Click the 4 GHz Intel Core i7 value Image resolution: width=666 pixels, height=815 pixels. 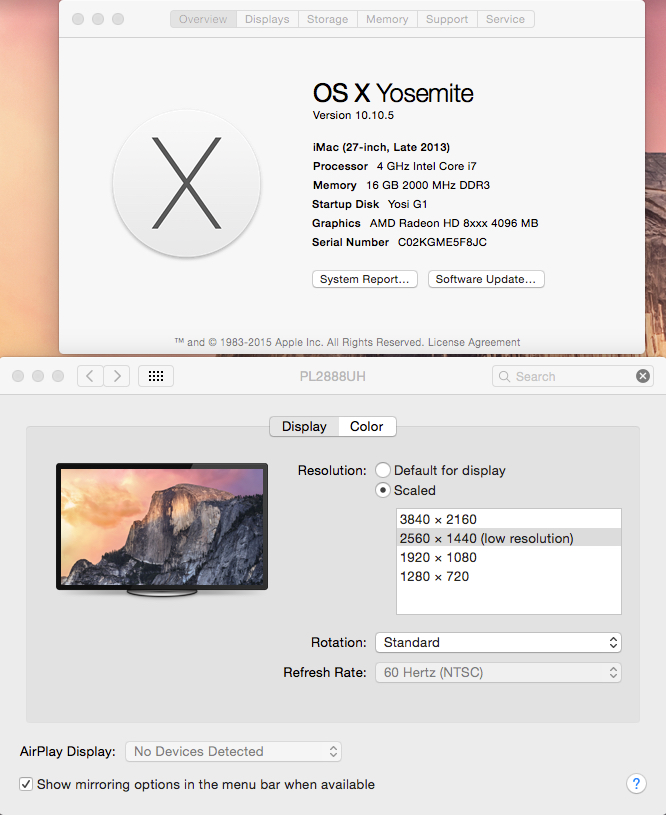coord(426,166)
